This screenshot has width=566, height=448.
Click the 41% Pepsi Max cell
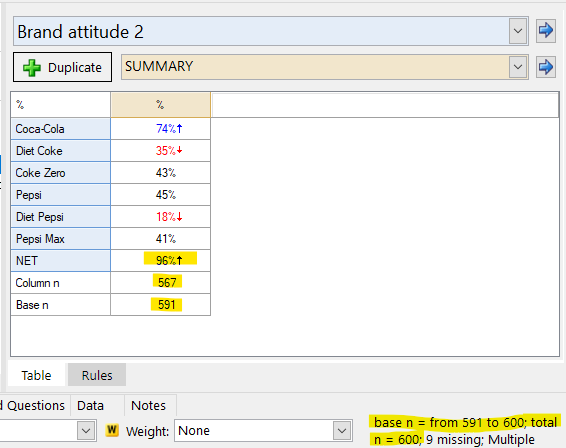[x=161, y=239]
